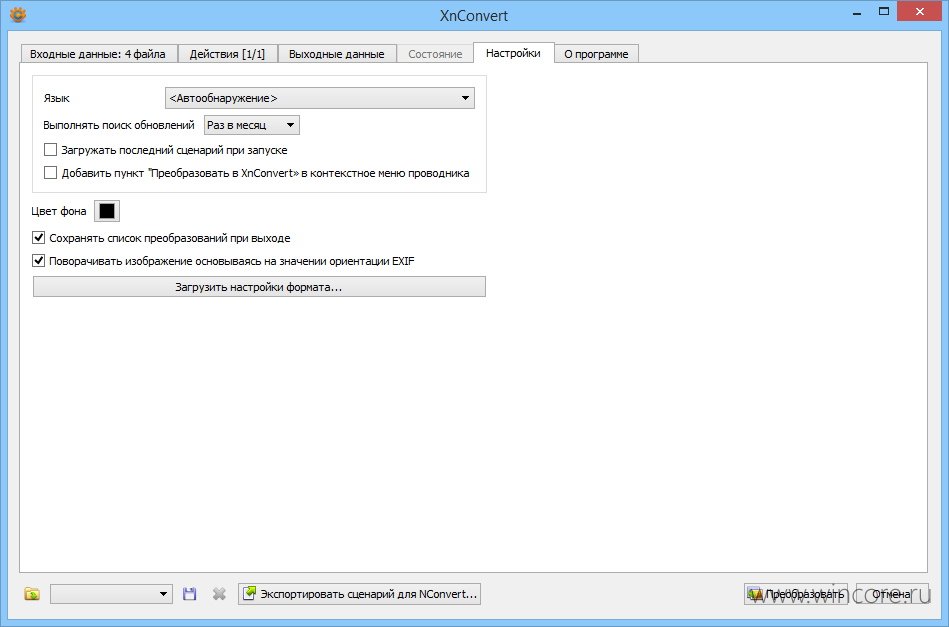Delete script with the gray X icon
Image resolution: width=949 pixels, height=627 pixels.
click(219, 594)
